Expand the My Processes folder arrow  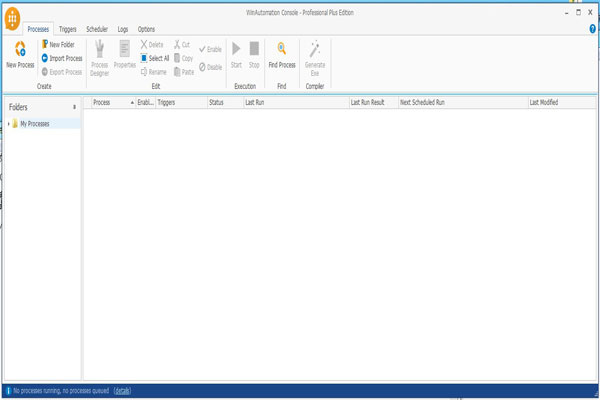tap(8, 124)
